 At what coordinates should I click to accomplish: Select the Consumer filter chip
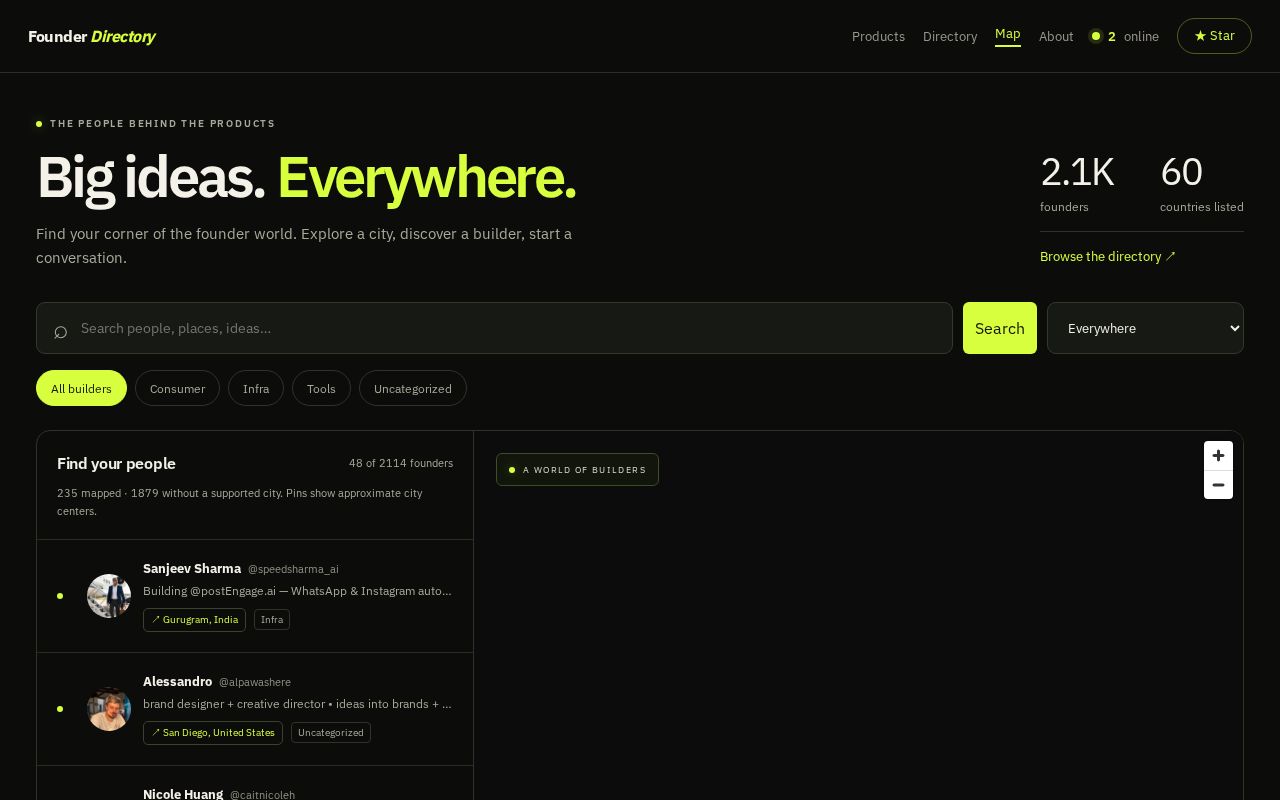pos(177,388)
